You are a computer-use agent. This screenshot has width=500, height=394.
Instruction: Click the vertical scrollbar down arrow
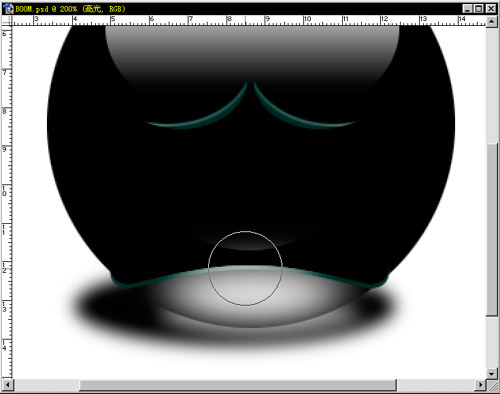(x=492, y=373)
